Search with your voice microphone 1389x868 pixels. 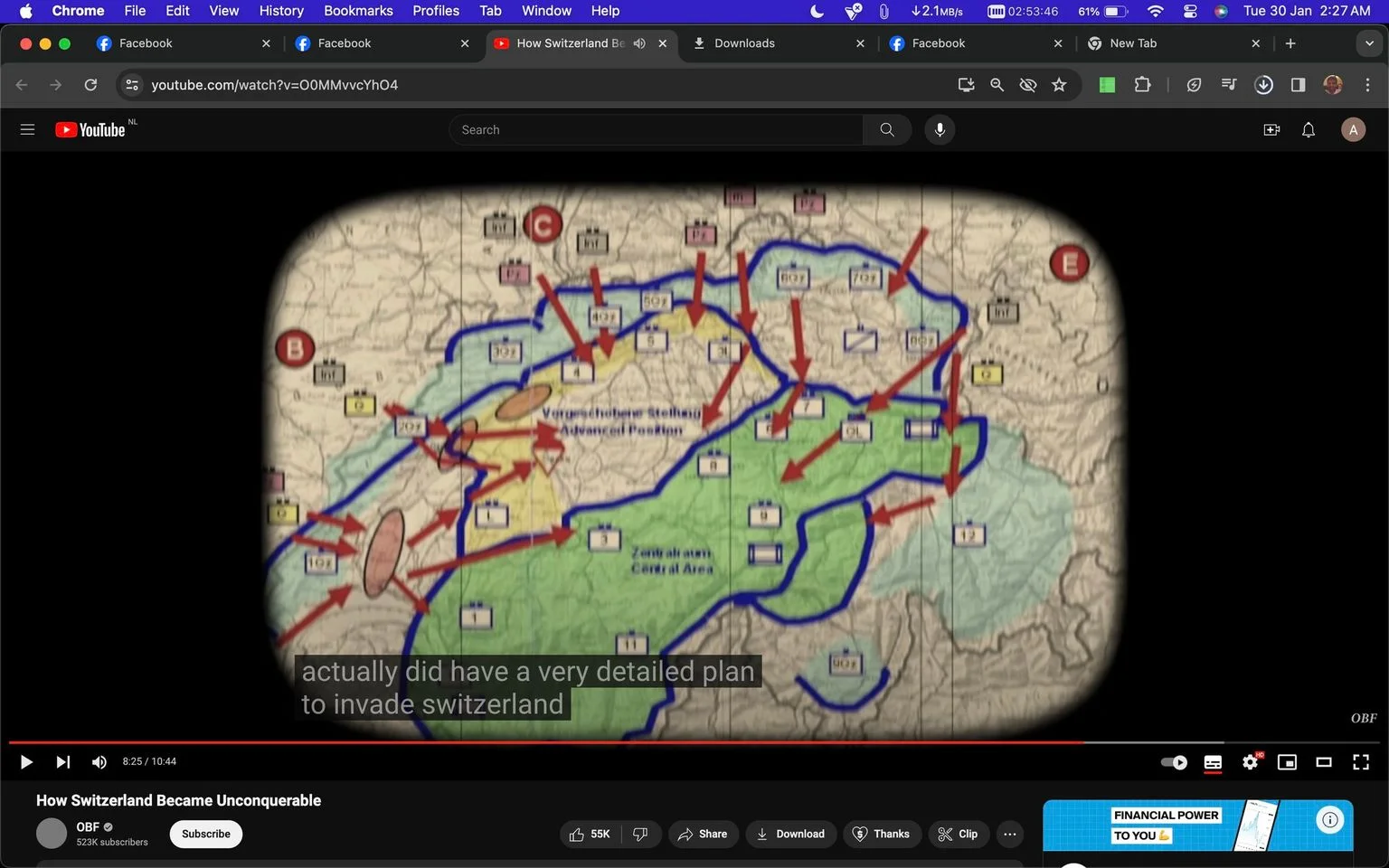coord(940,130)
